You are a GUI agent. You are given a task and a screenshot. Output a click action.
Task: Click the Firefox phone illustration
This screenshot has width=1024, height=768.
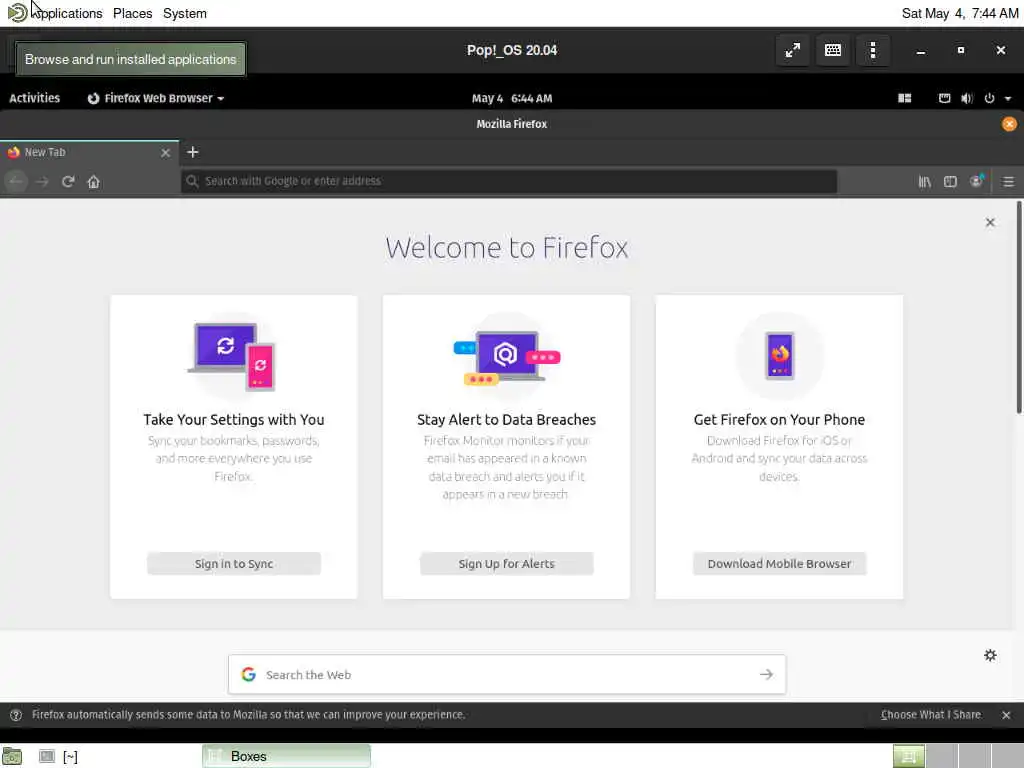click(780, 356)
